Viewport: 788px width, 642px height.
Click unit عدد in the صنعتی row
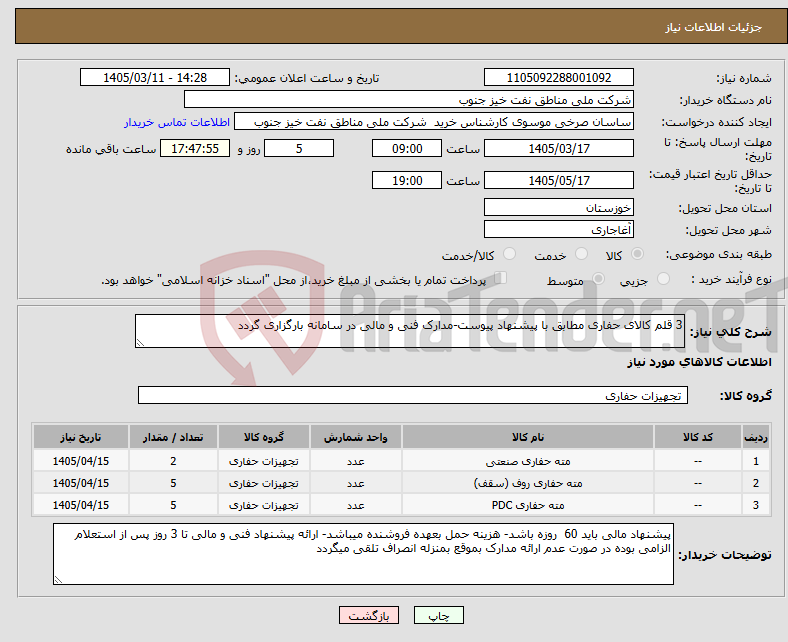coord(355,461)
